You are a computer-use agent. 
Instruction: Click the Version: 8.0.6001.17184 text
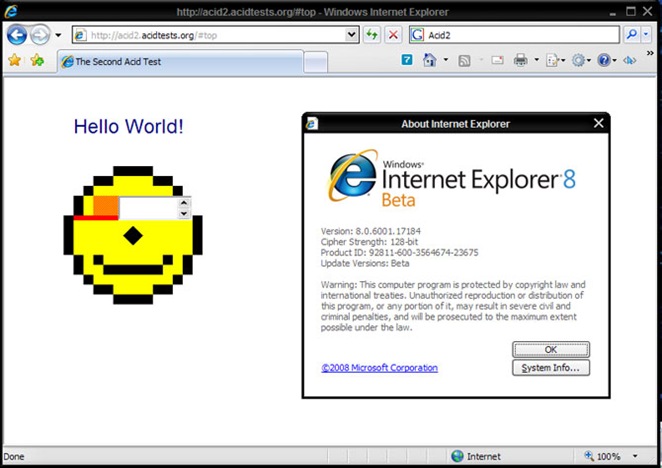tap(371, 231)
